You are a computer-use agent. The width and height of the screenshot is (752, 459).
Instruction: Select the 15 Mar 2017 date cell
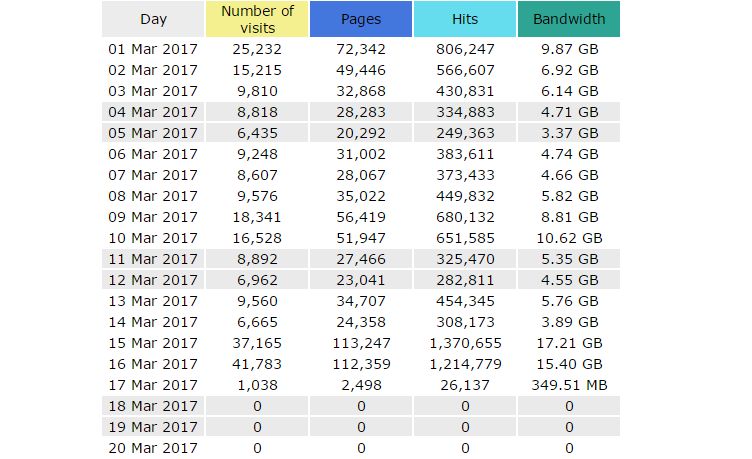coord(153,343)
